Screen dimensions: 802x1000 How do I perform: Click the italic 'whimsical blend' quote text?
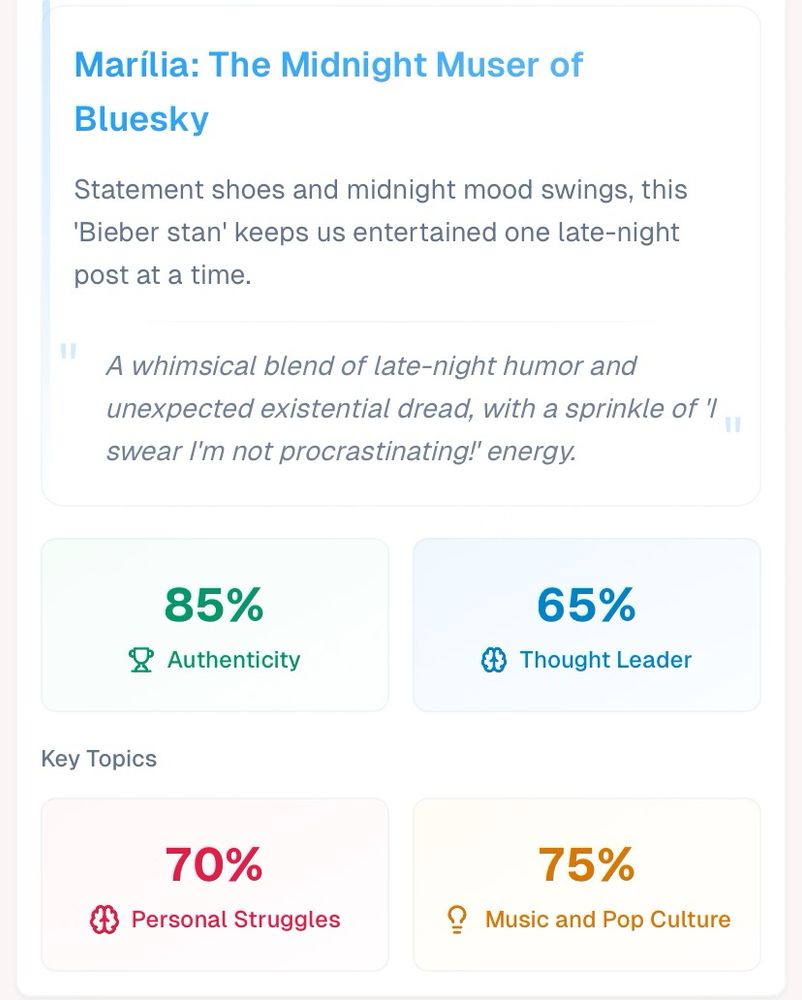(x=410, y=408)
